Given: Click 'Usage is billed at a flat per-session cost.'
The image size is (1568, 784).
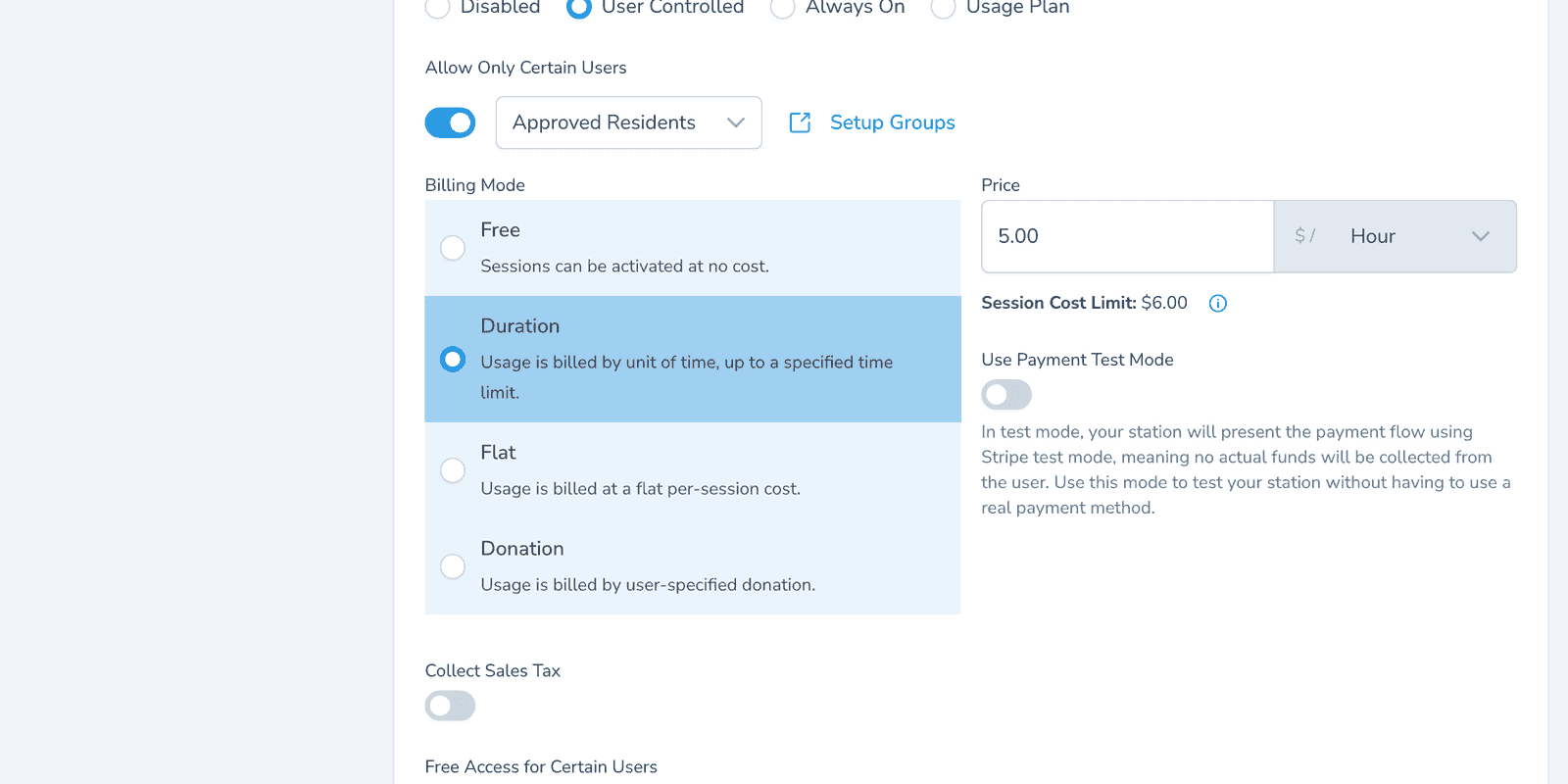Looking at the screenshot, I should pyautogui.click(x=640, y=489).
